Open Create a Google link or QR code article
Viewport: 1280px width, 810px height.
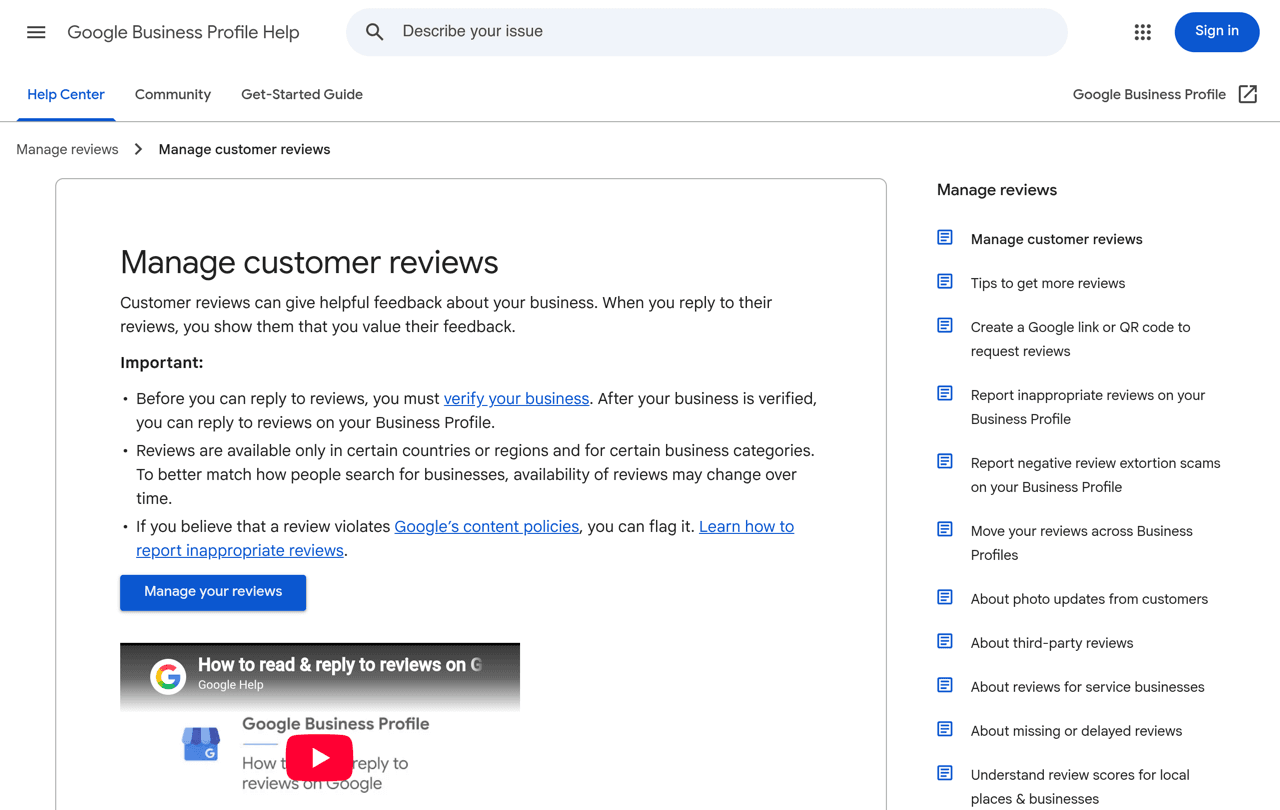point(1081,339)
